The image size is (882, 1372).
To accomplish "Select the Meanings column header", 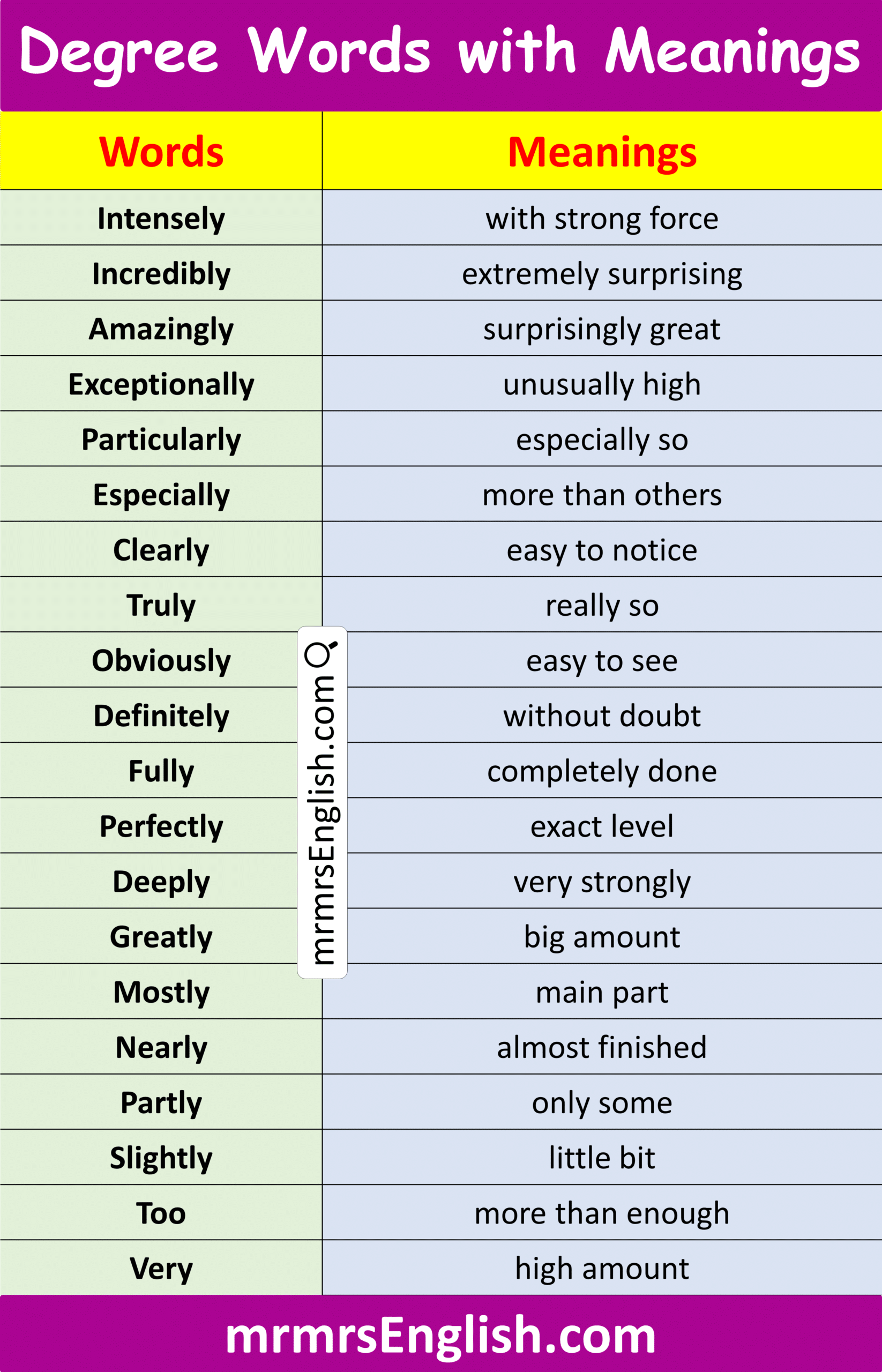I will coord(602,152).
